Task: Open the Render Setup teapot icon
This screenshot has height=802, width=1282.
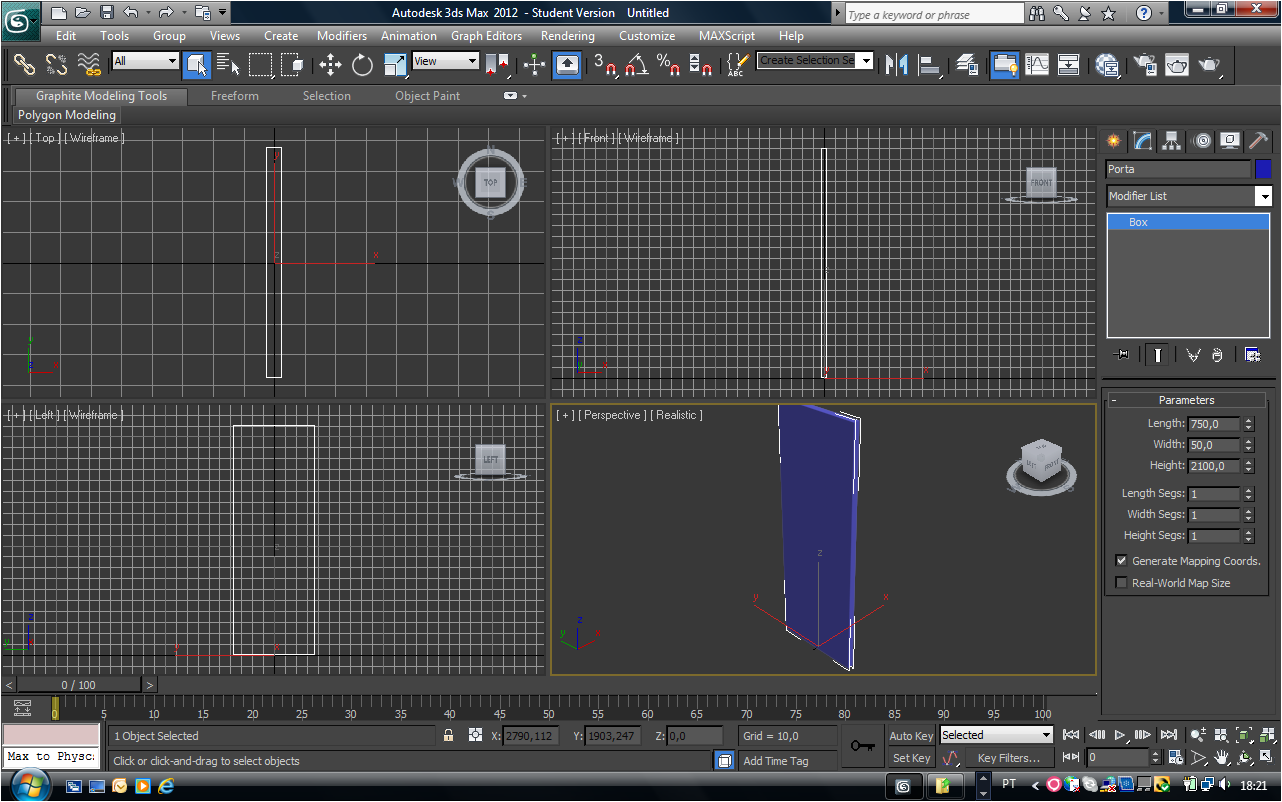Action: [x=1144, y=65]
